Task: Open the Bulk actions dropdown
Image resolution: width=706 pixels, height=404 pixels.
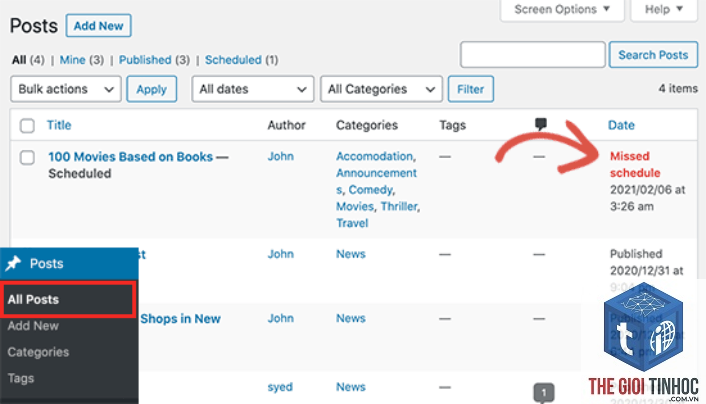Action: pos(66,89)
